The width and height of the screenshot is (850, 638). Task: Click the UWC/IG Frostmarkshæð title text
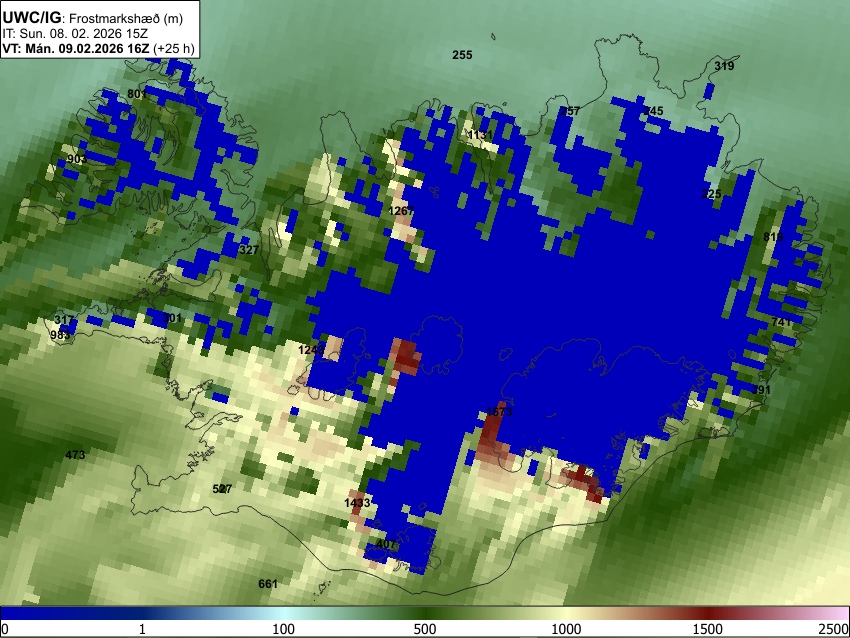[93, 18]
